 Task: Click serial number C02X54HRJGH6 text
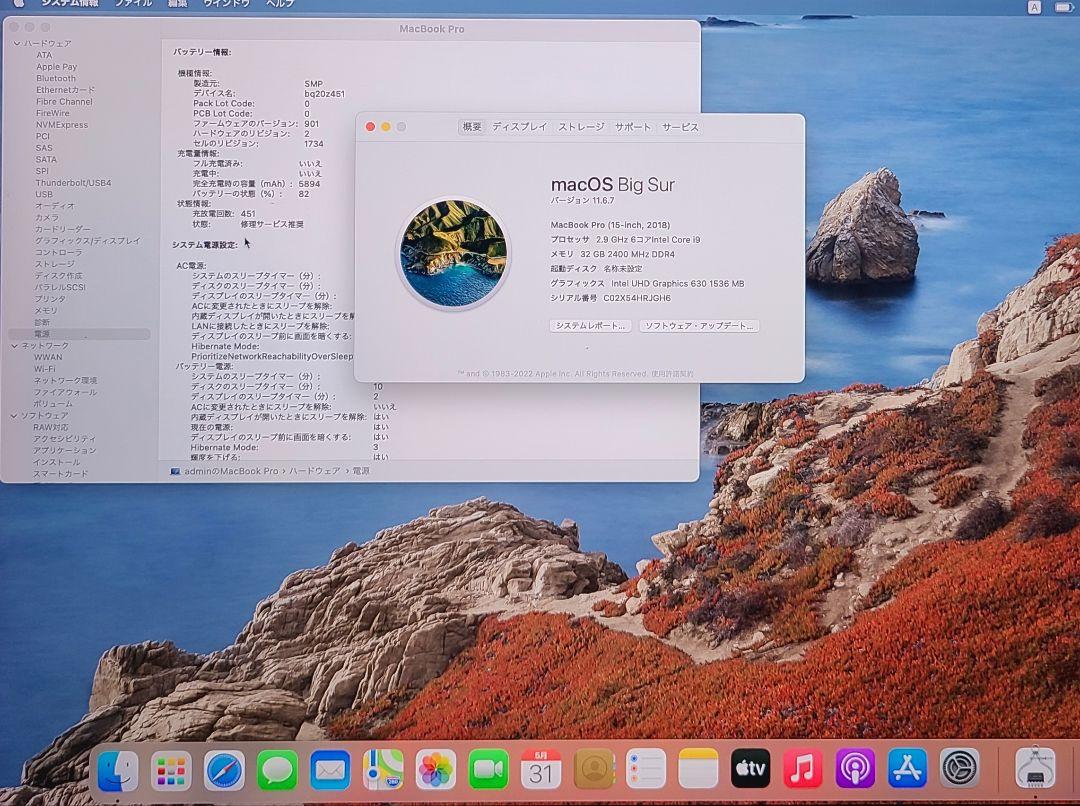pos(637,298)
